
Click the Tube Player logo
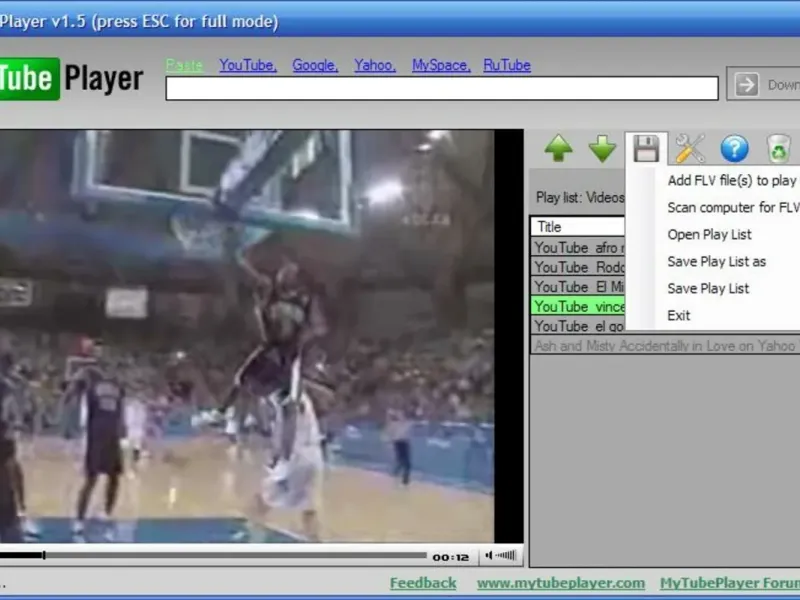[71, 79]
